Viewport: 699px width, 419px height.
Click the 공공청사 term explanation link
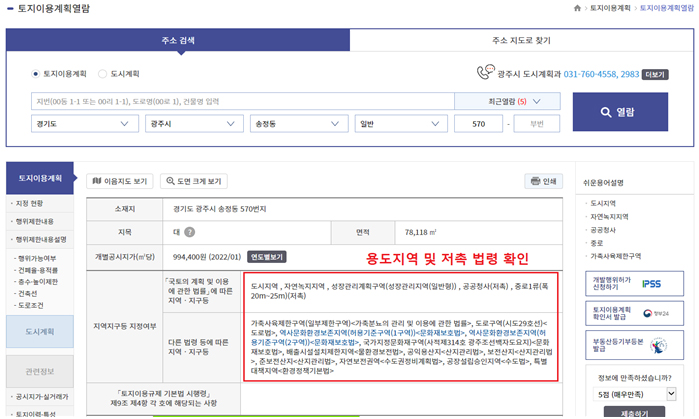click(603, 230)
